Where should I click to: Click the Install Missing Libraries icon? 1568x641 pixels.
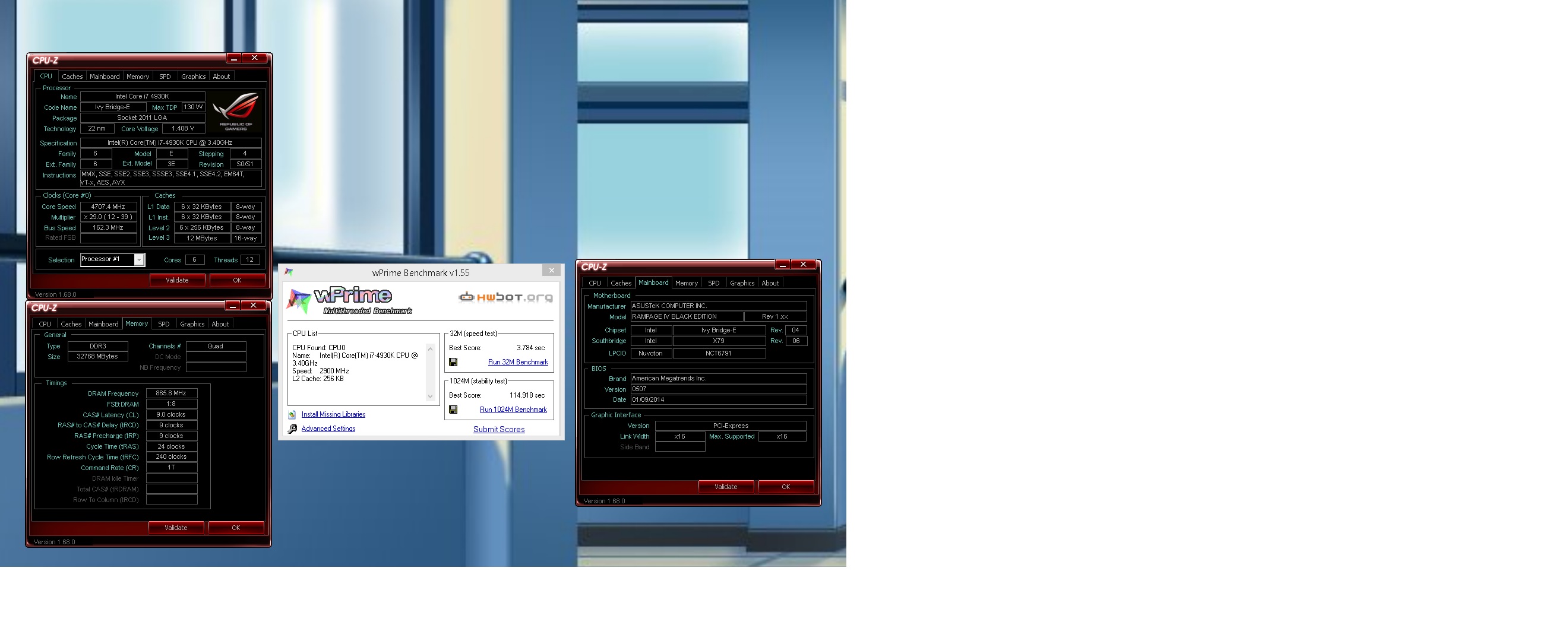coord(292,415)
